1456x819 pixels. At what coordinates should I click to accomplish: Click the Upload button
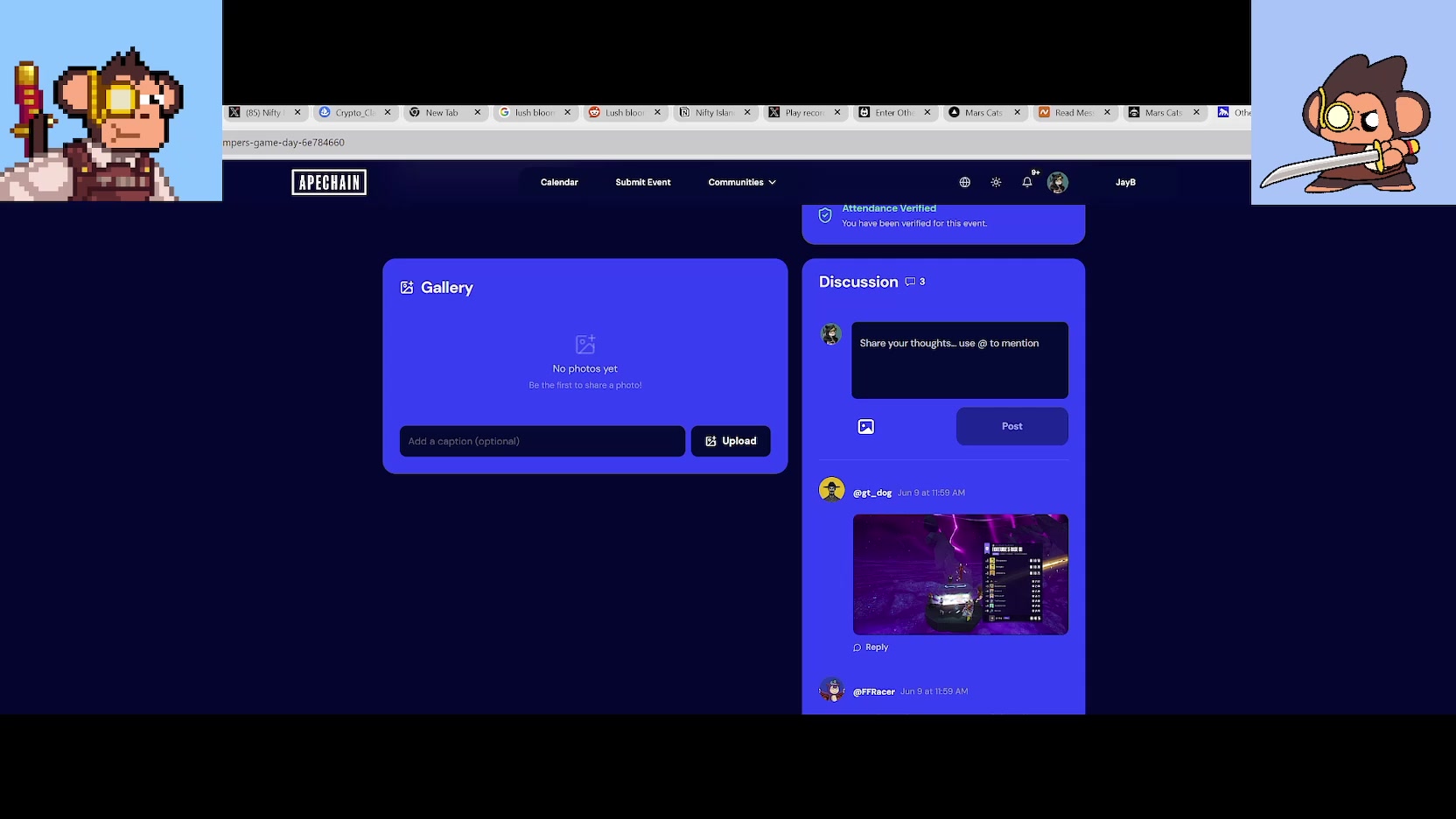[x=731, y=441]
